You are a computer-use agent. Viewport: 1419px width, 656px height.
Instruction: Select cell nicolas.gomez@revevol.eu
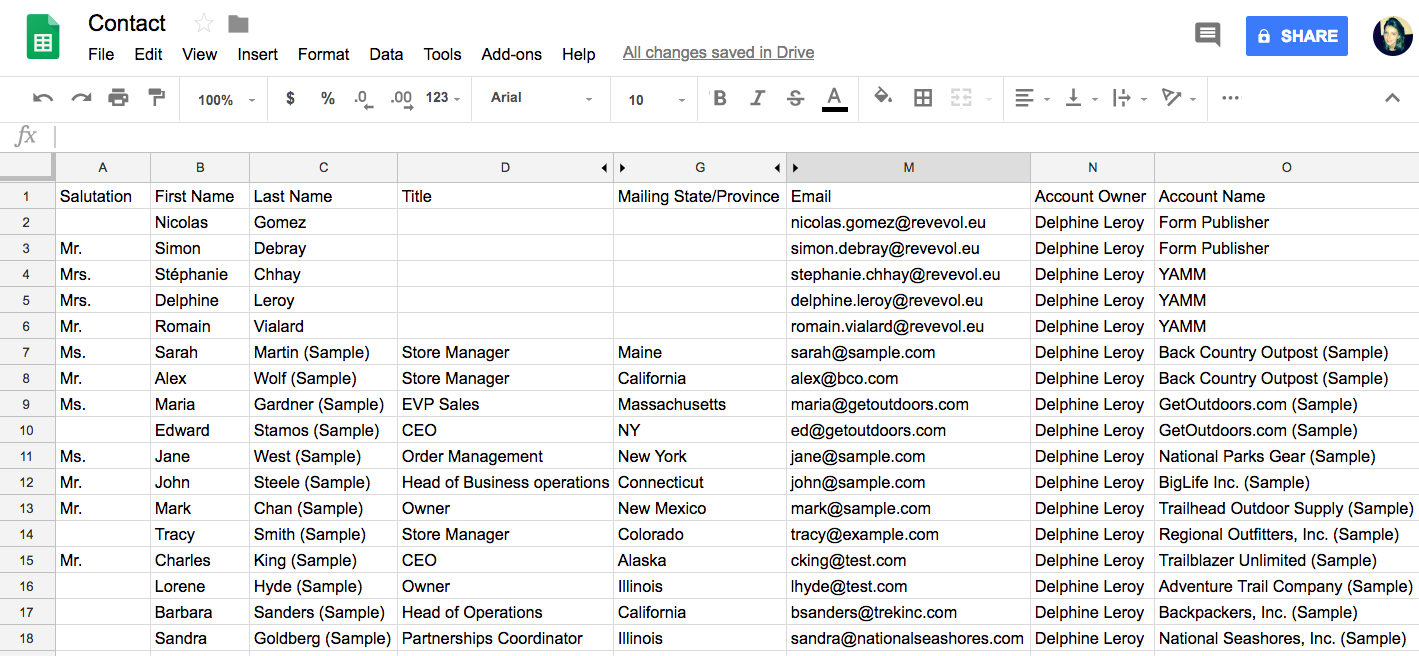coord(908,222)
